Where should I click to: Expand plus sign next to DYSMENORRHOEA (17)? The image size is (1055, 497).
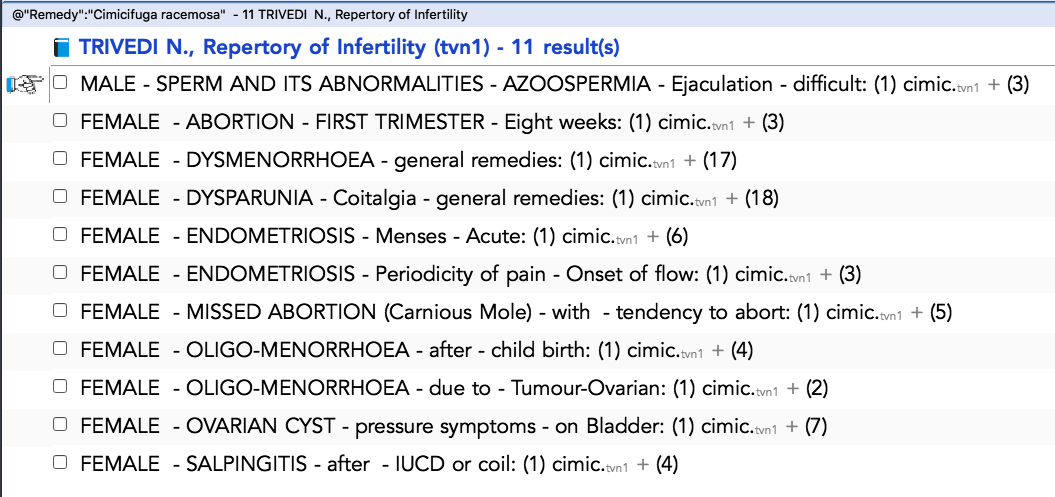pos(689,161)
